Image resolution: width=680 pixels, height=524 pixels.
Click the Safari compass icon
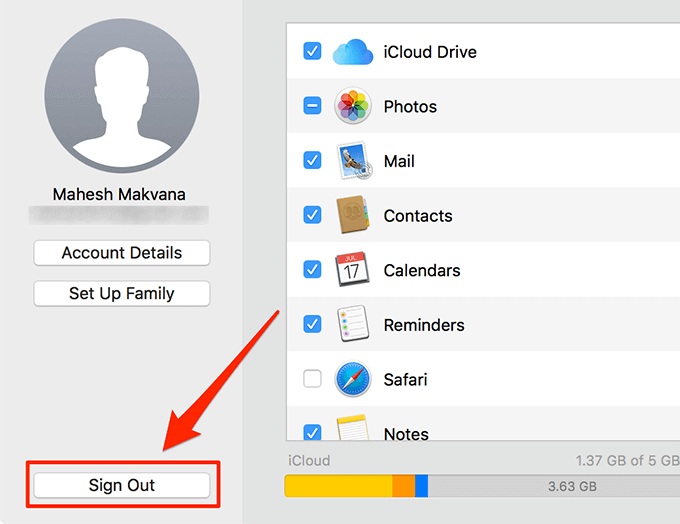353,379
